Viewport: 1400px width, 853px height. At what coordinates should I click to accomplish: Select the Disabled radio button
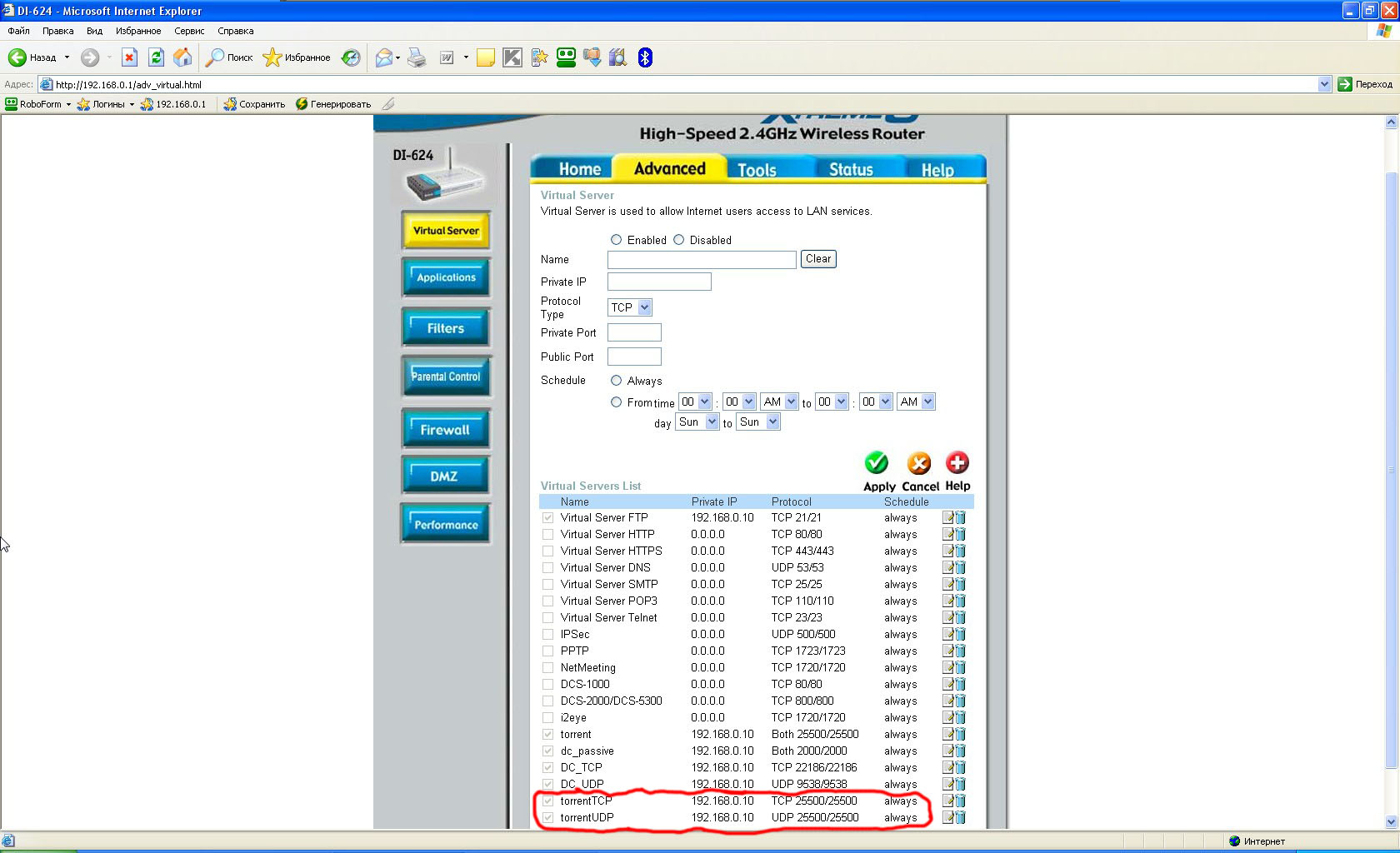click(x=678, y=240)
